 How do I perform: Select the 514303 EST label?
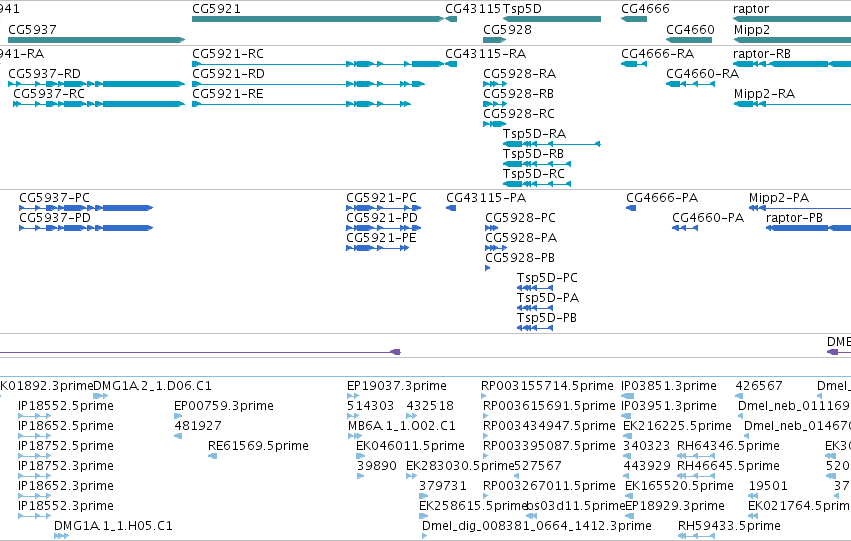coord(370,406)
